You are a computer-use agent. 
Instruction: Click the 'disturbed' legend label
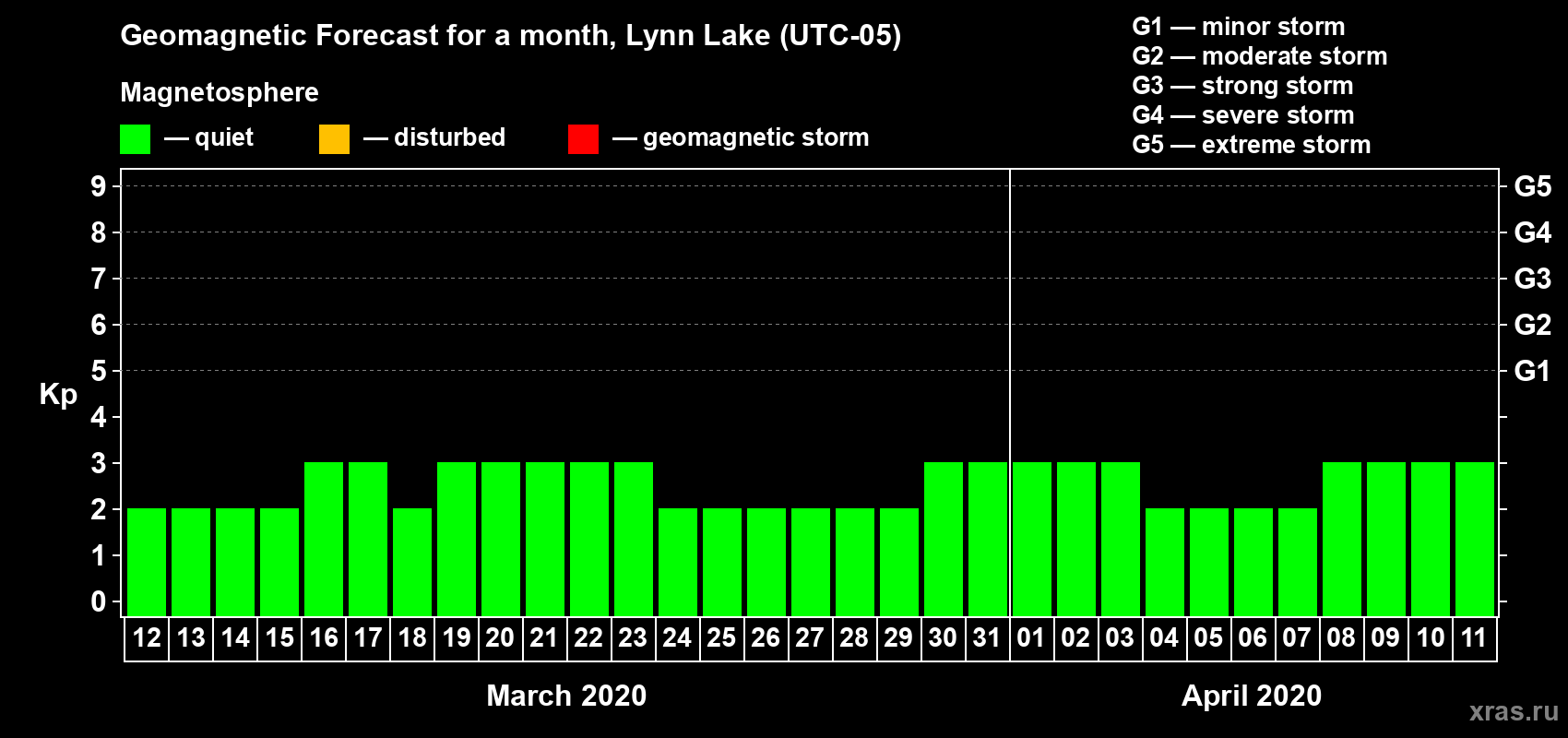pyautogui.click(x=450, y=137)
